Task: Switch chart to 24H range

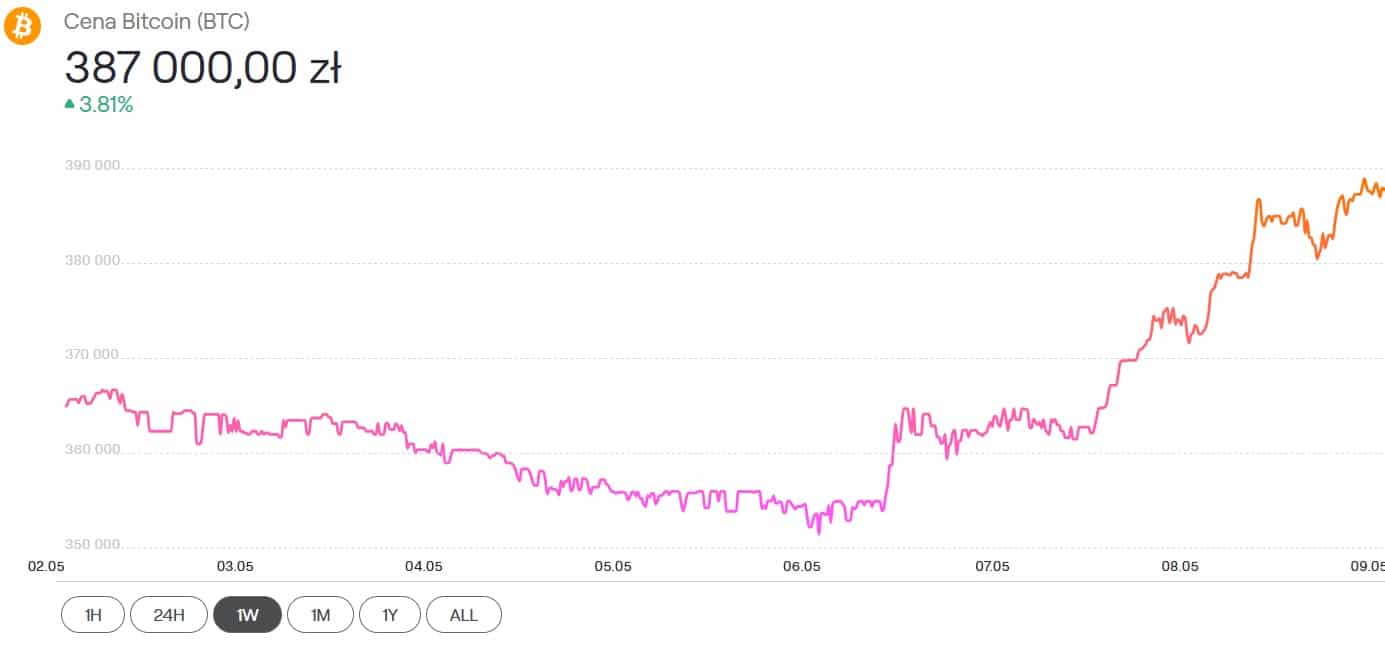Action: pos(169,615)
